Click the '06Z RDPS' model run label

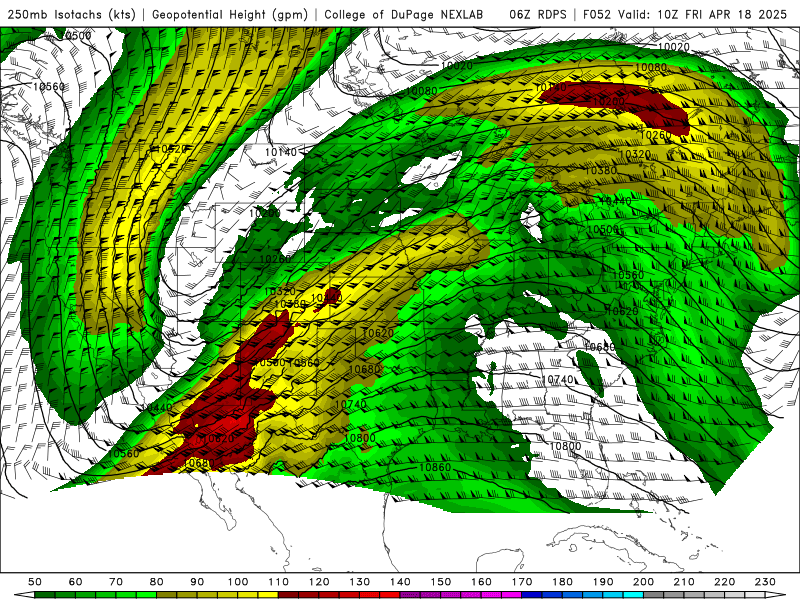(x=538, y=15)
